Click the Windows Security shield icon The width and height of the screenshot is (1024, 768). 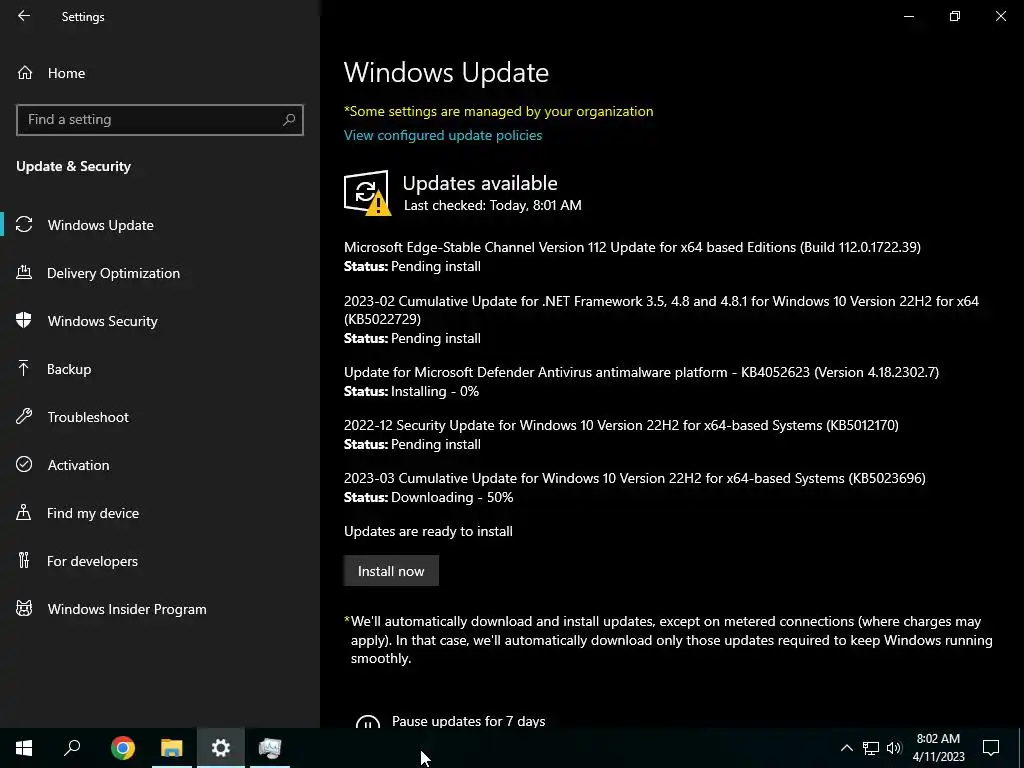[24, 321]
